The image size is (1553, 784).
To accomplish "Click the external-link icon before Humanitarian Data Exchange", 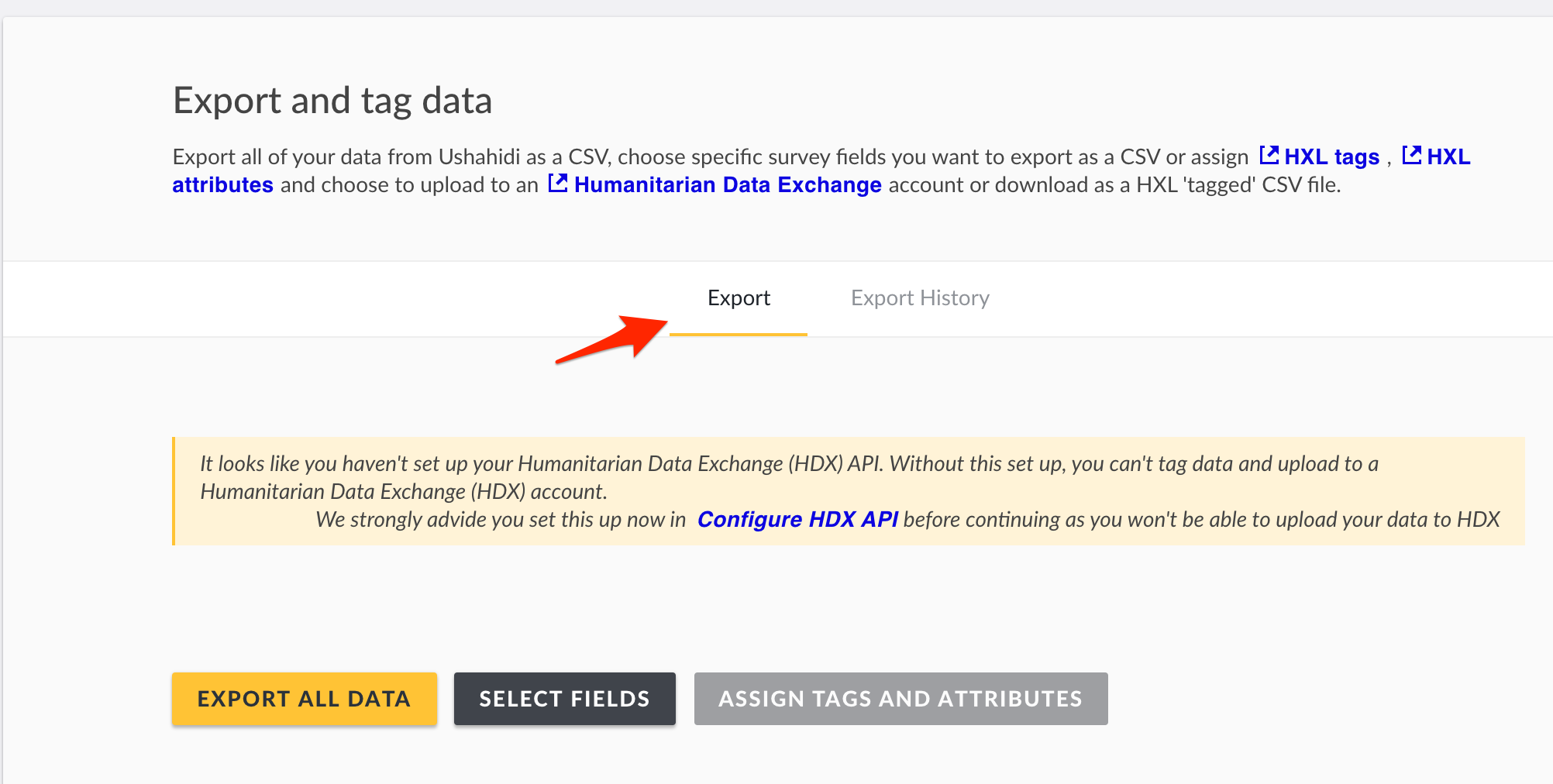I will click(x=558, y=184).
